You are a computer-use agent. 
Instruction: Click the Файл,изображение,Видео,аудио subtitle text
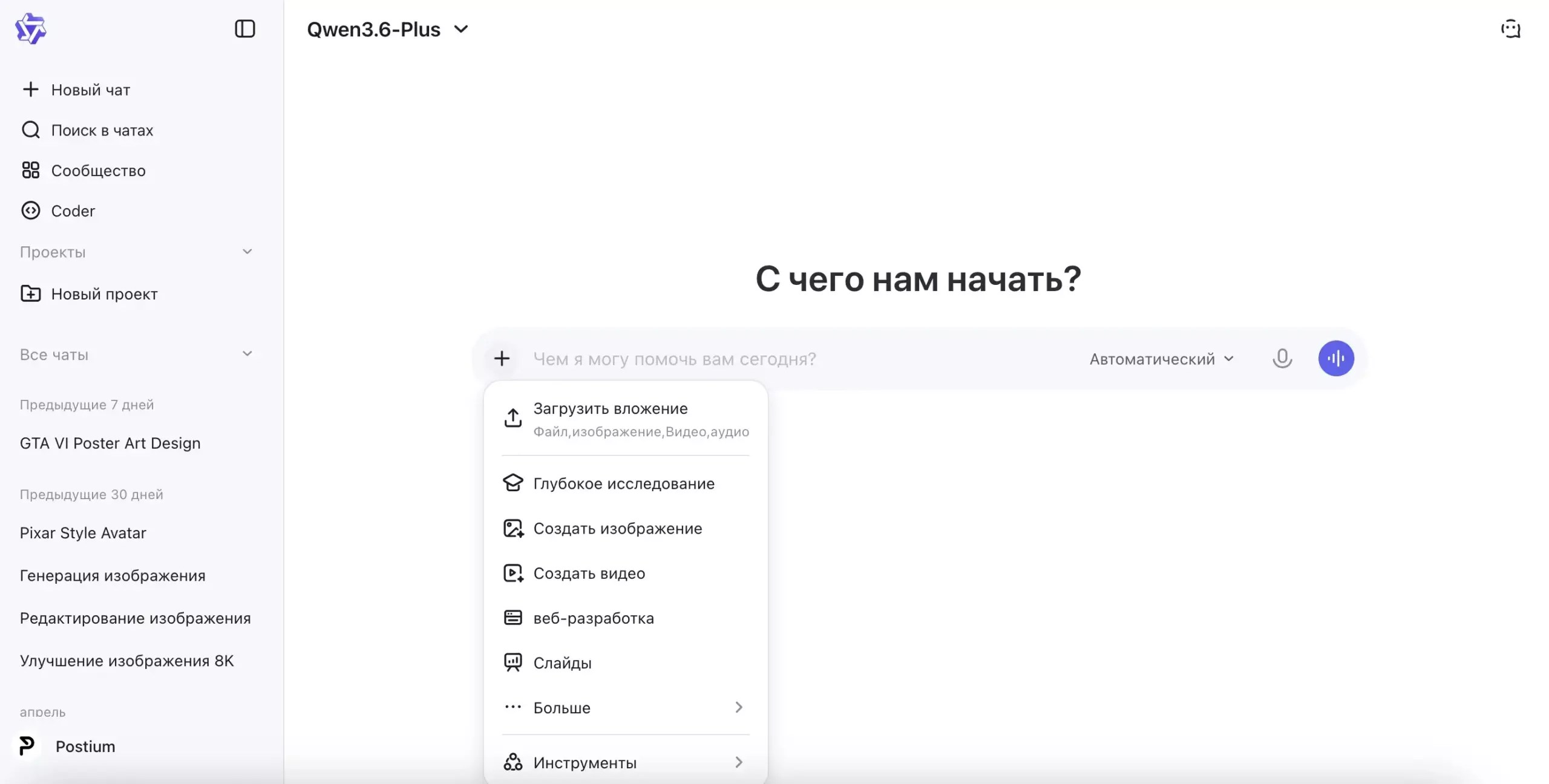pos(641,432)
